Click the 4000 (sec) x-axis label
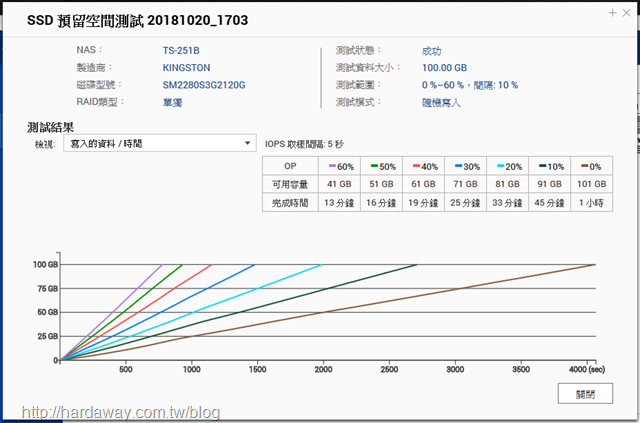 pos(587,370)
